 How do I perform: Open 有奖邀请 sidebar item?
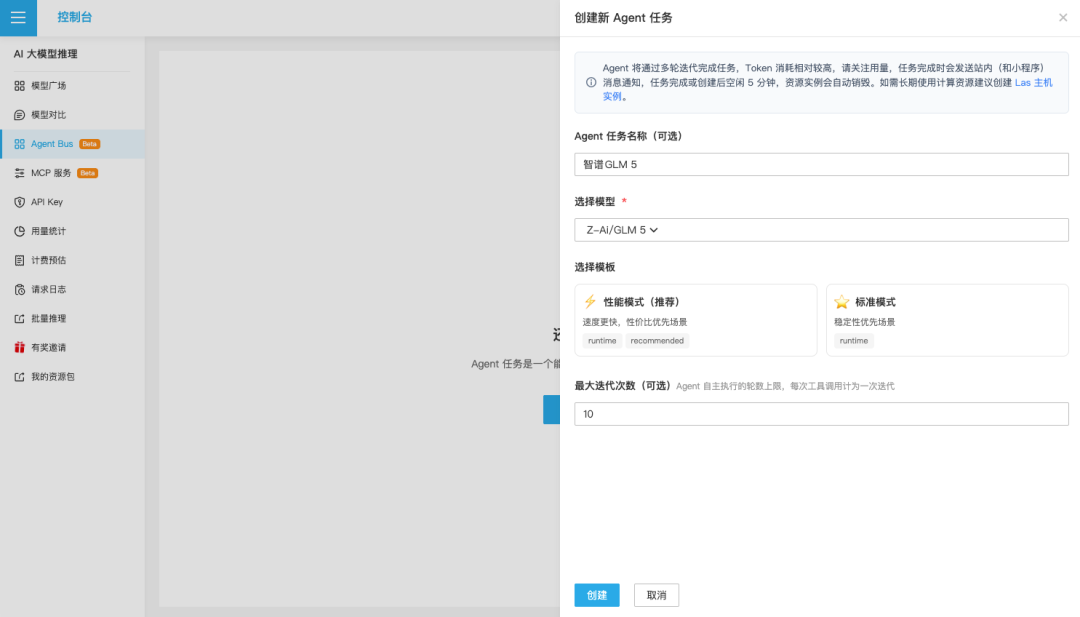[72, 347]
